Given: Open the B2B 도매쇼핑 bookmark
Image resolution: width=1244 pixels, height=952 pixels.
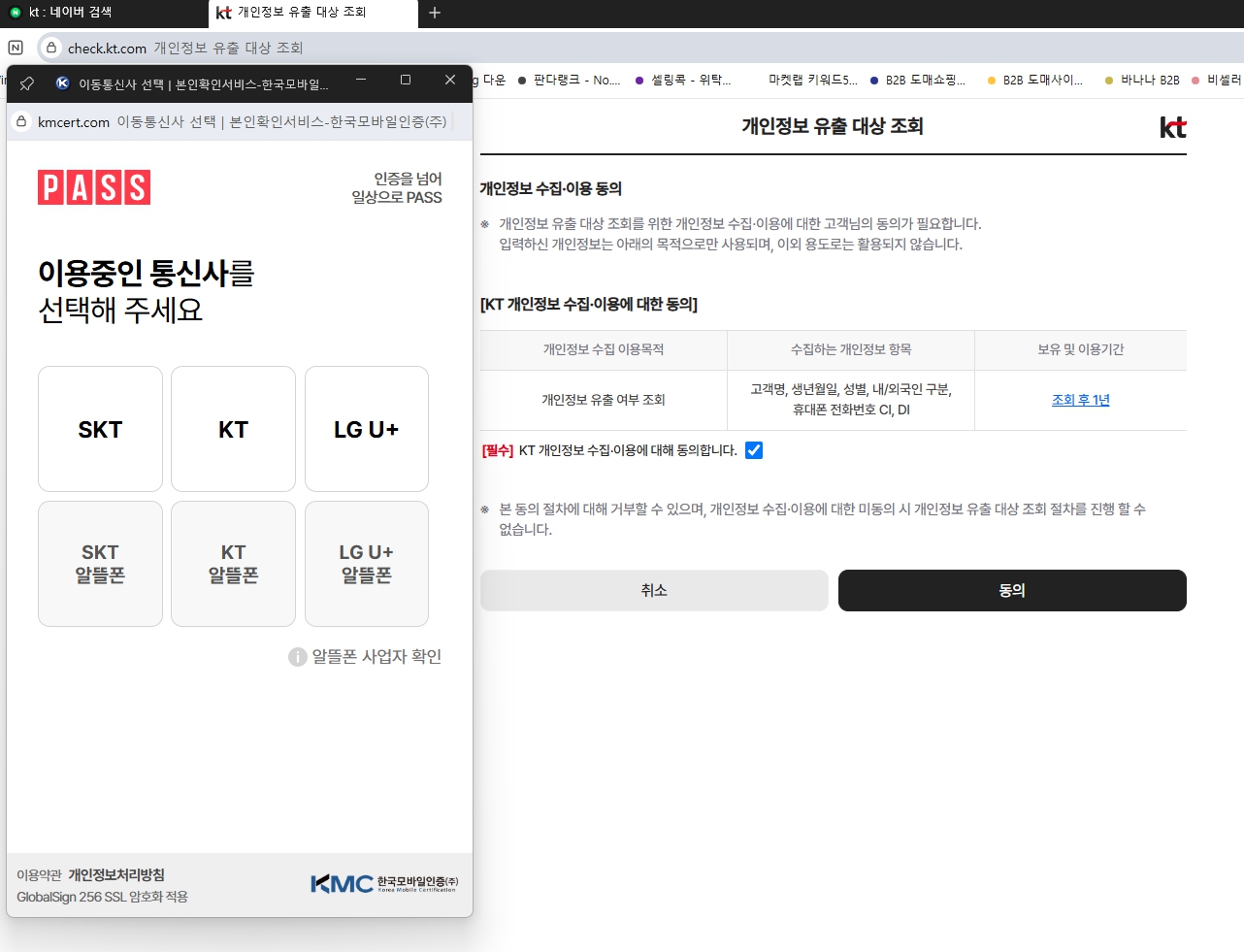Looking at the screenshot, I should (918, 80).
